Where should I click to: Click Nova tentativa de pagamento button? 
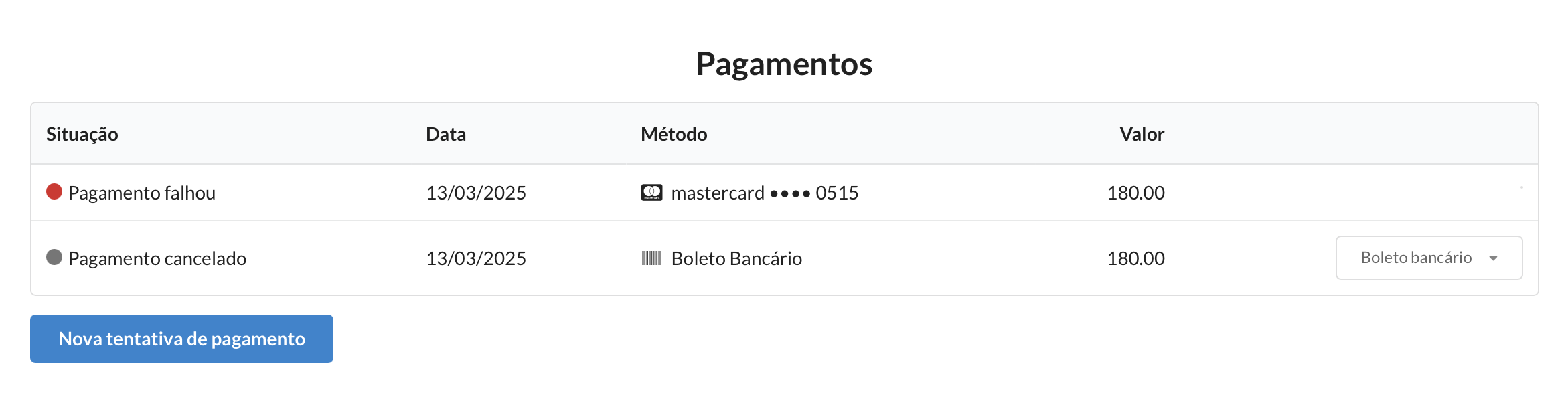pyautogui.click(x=181, y=339)
